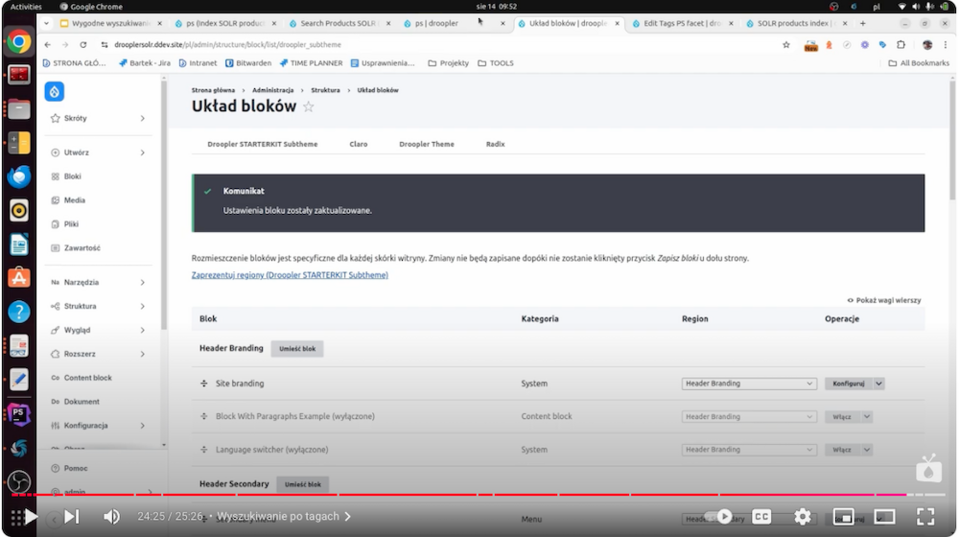959x537 pixels.
Task: Toggle closed captions CC
Action: (x=761, y=517)
